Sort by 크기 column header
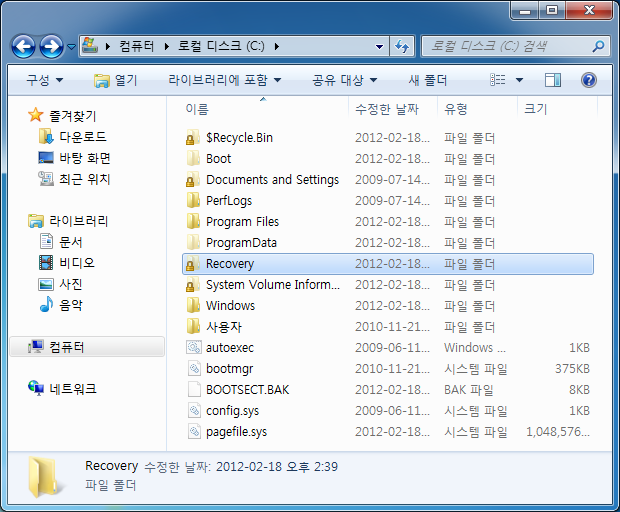Screen dimensions: 620x512 coord(535,109)
